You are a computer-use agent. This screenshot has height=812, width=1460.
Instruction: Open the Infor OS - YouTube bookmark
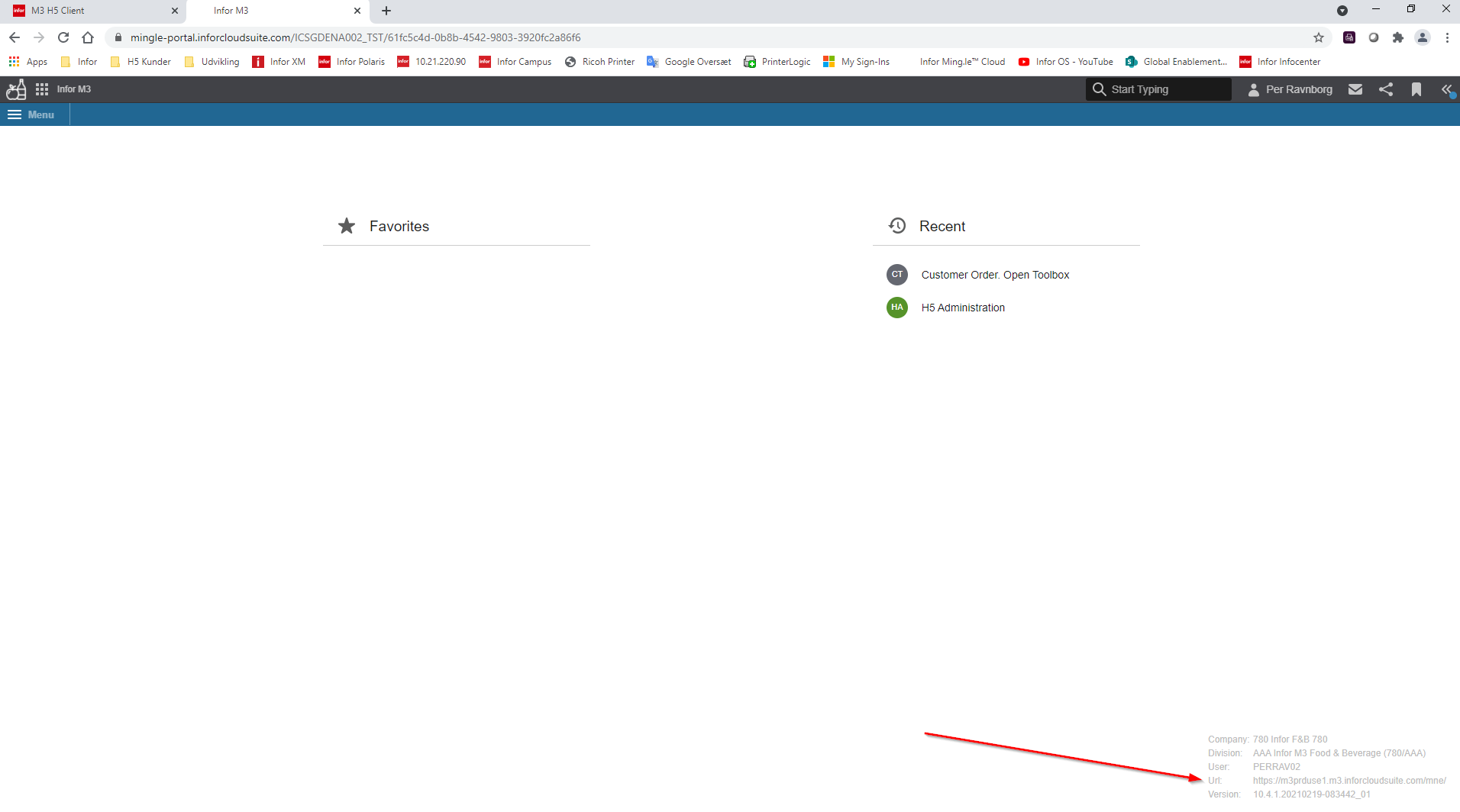tap(1066, 62)
